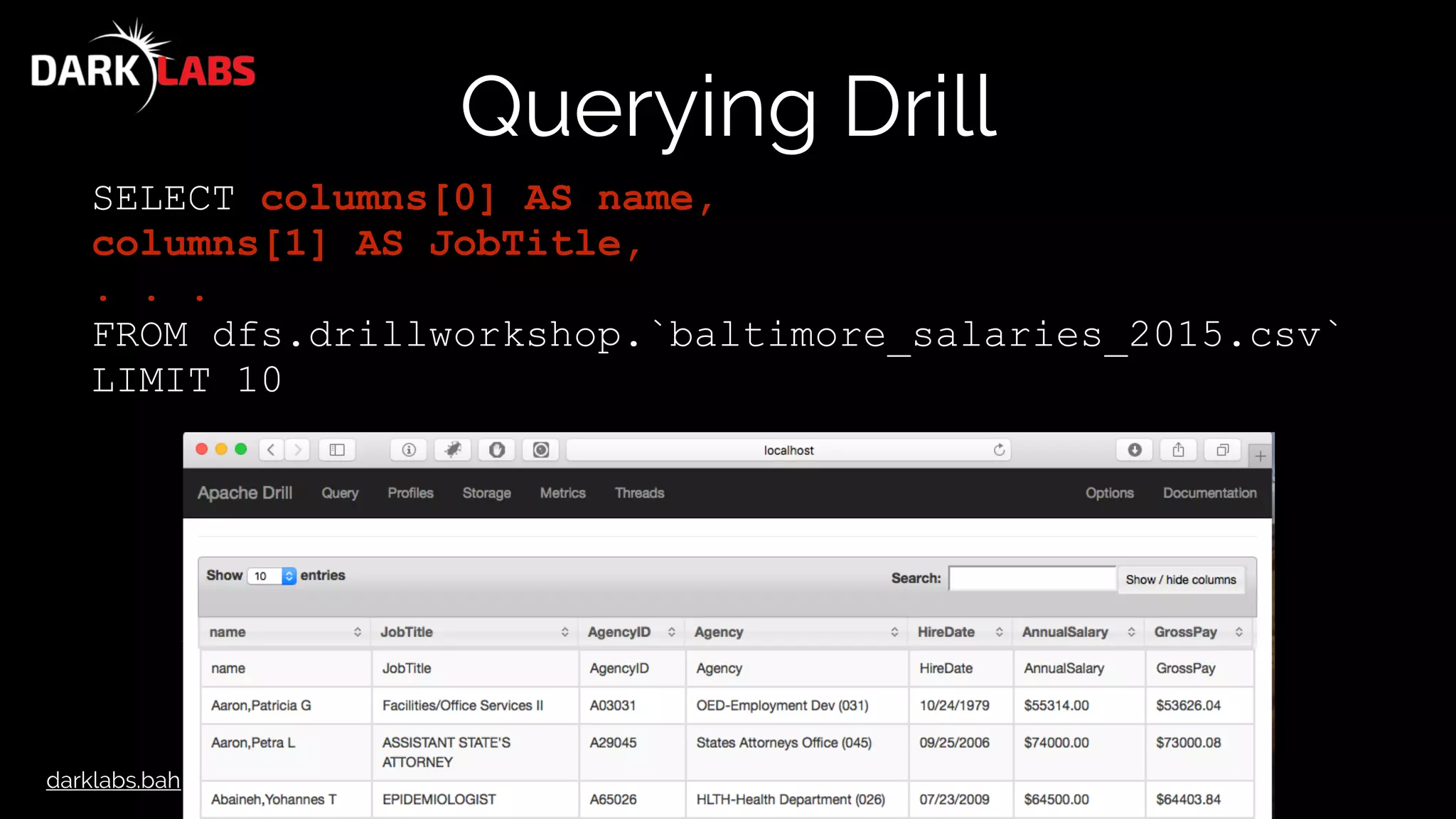The width and height of the screenshot is (1456, 819).
Task: Show all tabs with the tabs icon
Action: 1223,450
